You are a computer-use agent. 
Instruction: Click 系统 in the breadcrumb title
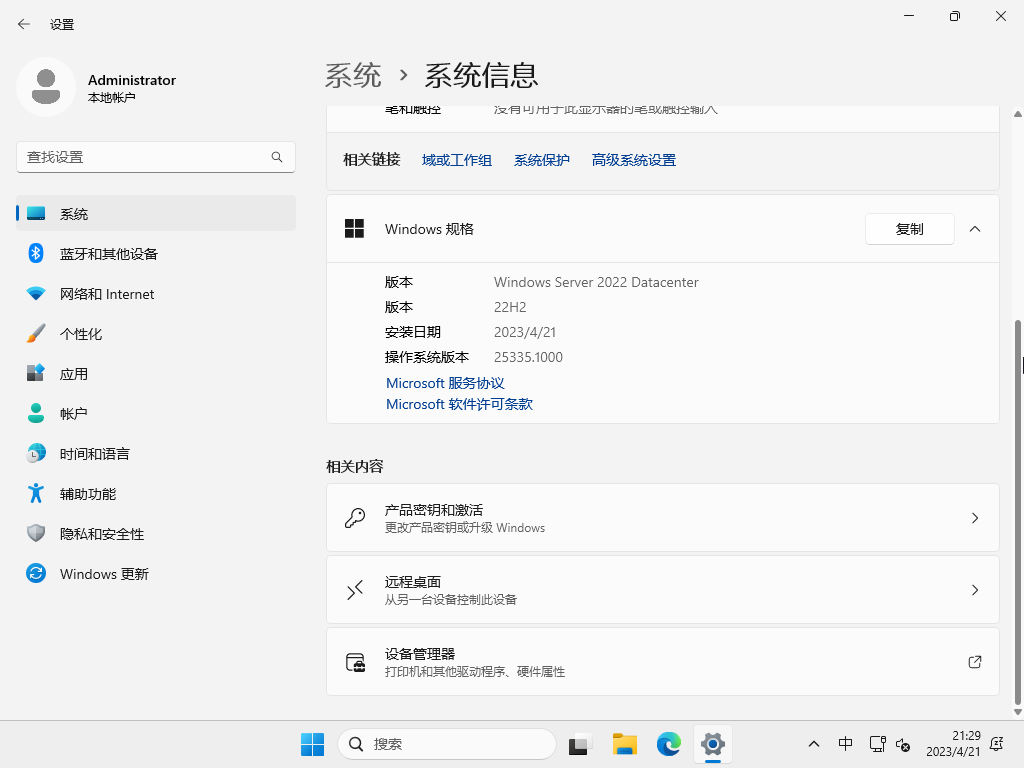pos(353,76)
